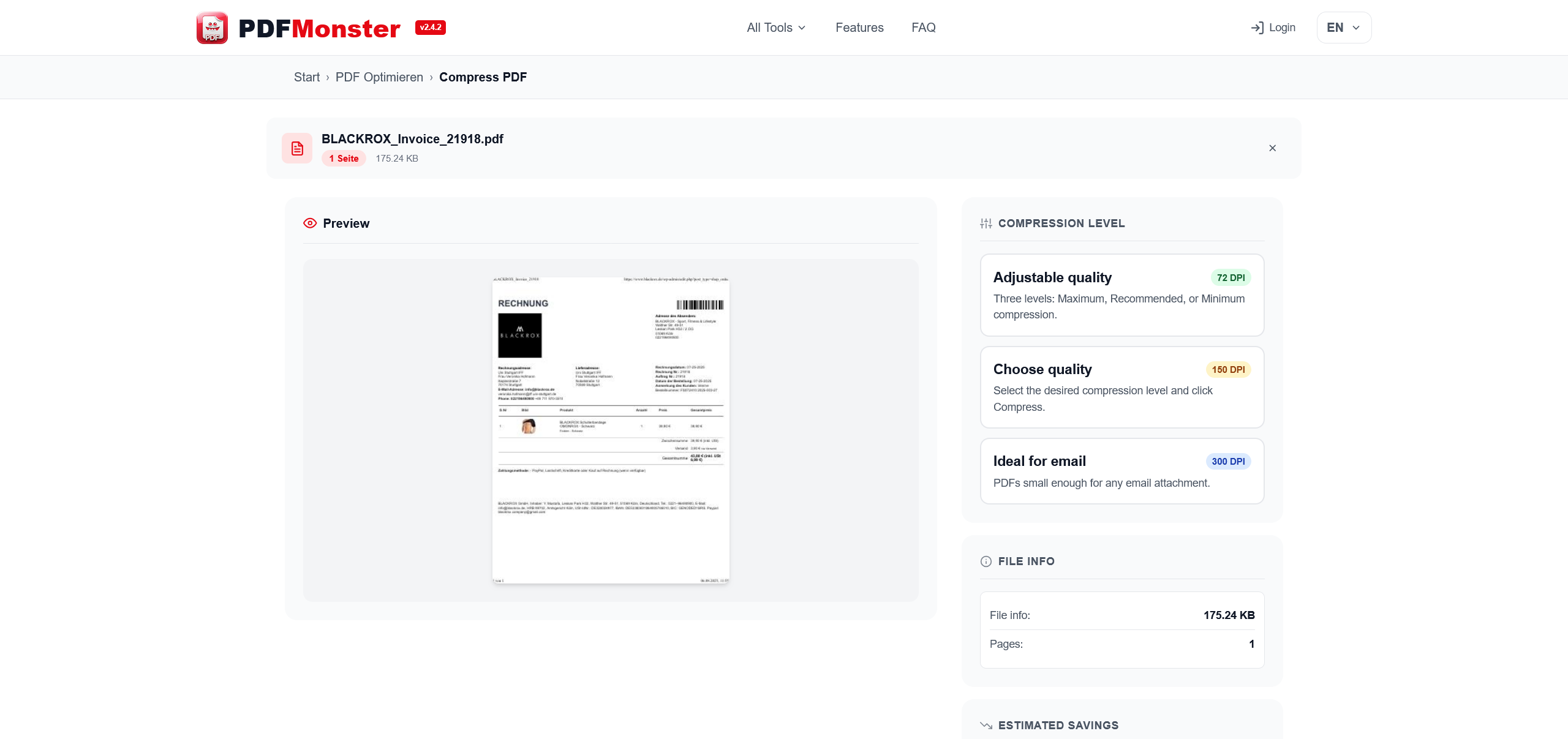This screenshot has height=739, width=1568.
Task: Open the PDF Optimieren breadcrumb link
Action: tap(379, 77)
